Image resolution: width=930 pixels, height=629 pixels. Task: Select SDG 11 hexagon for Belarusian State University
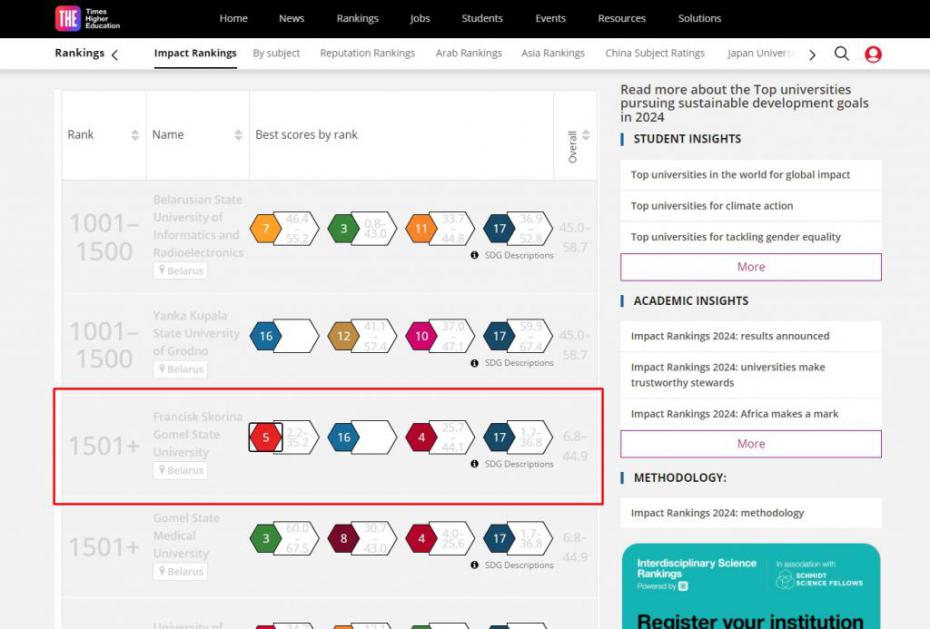pos(421,228)
